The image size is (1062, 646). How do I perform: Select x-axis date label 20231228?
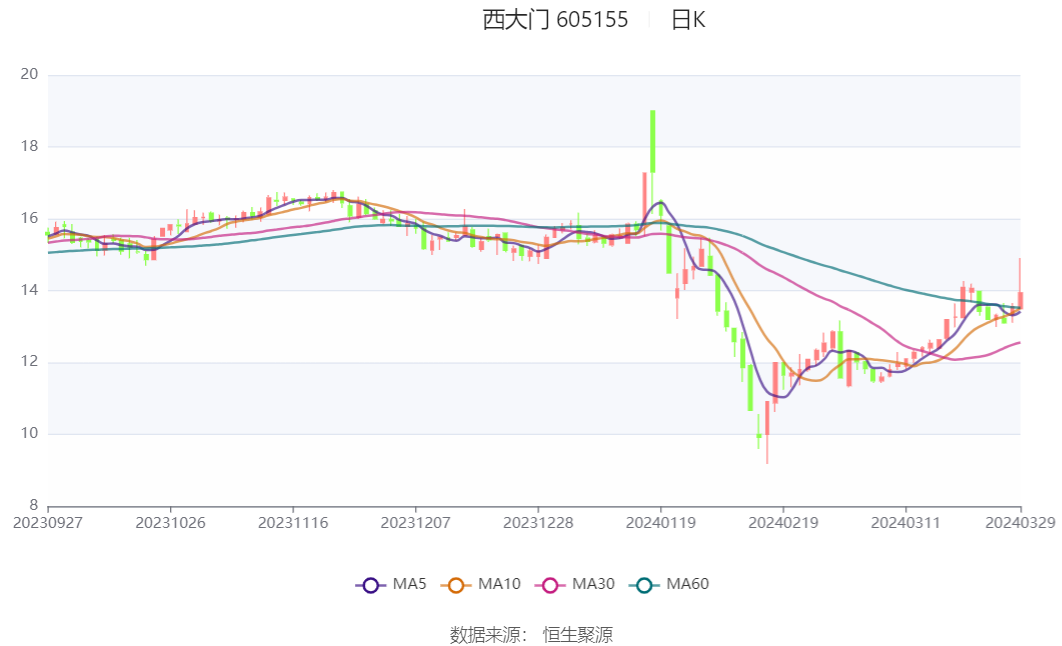coord(538,523)
